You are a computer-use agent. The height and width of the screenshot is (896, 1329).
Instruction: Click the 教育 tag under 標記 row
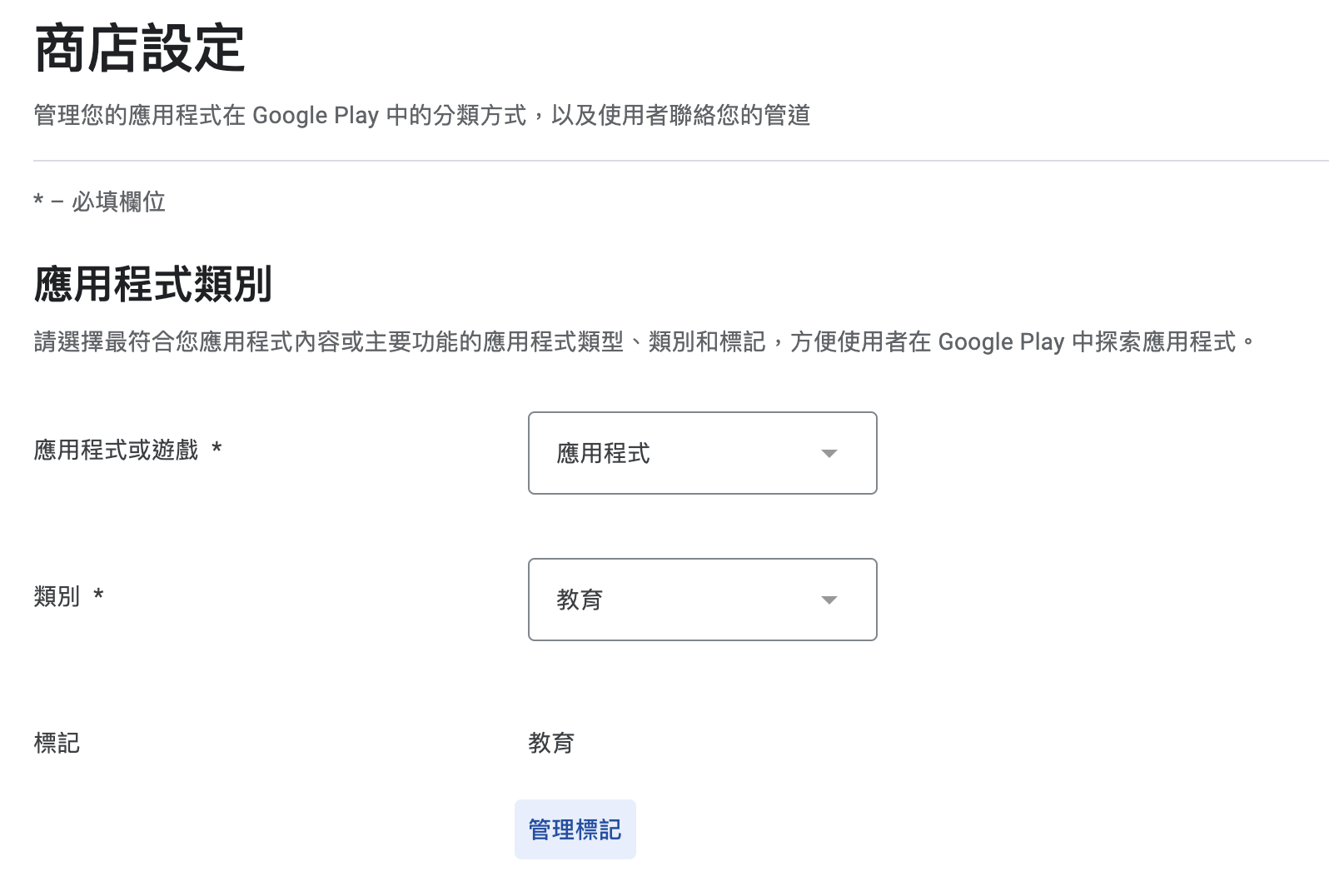[551, 743]
